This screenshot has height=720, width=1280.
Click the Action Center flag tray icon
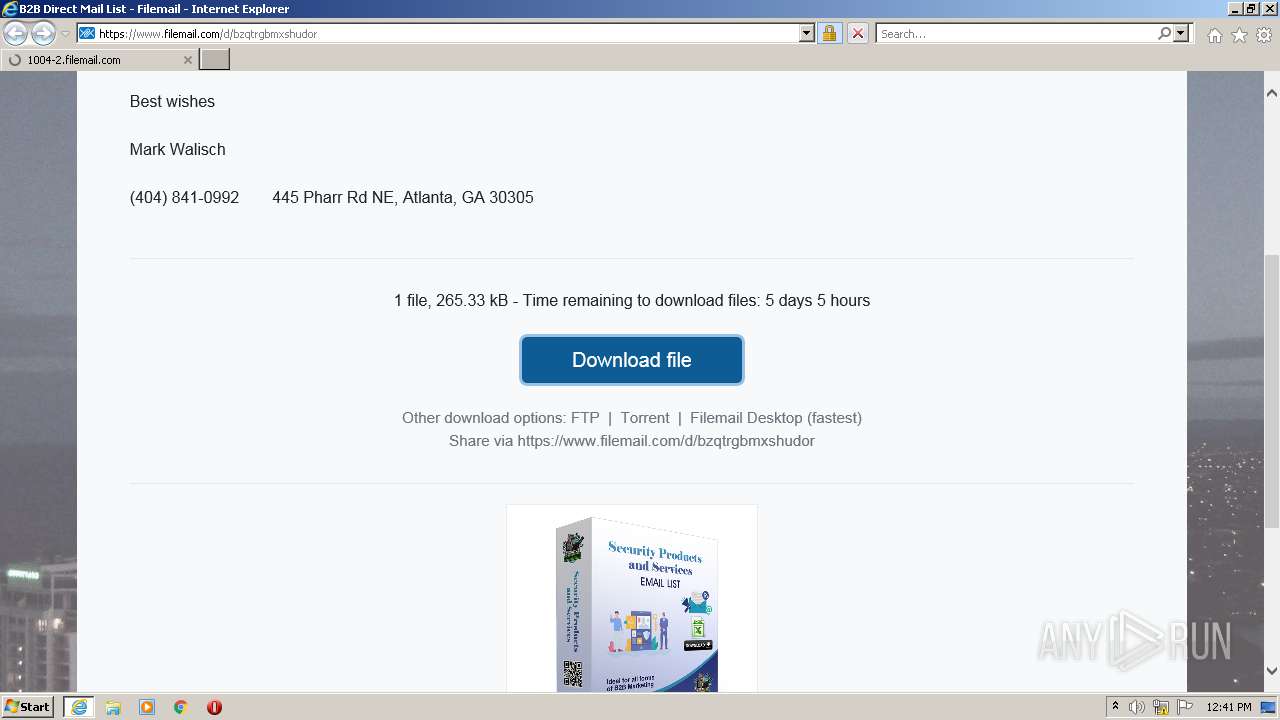coord(1185,707)
